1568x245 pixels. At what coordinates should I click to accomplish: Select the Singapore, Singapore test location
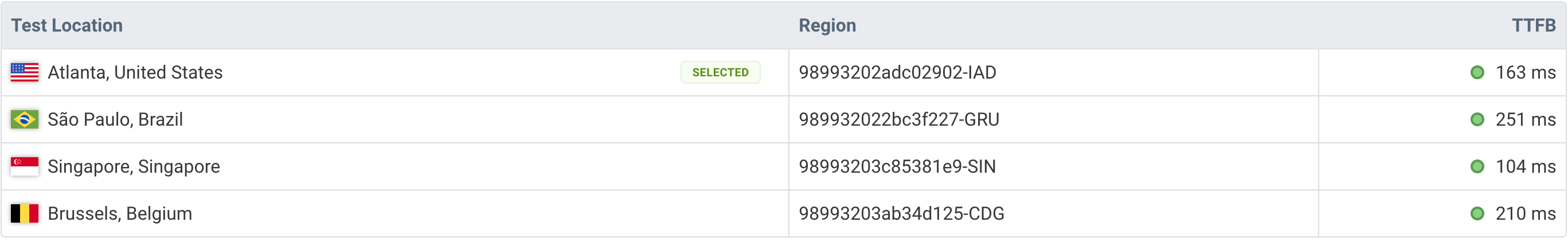point(134,166)
